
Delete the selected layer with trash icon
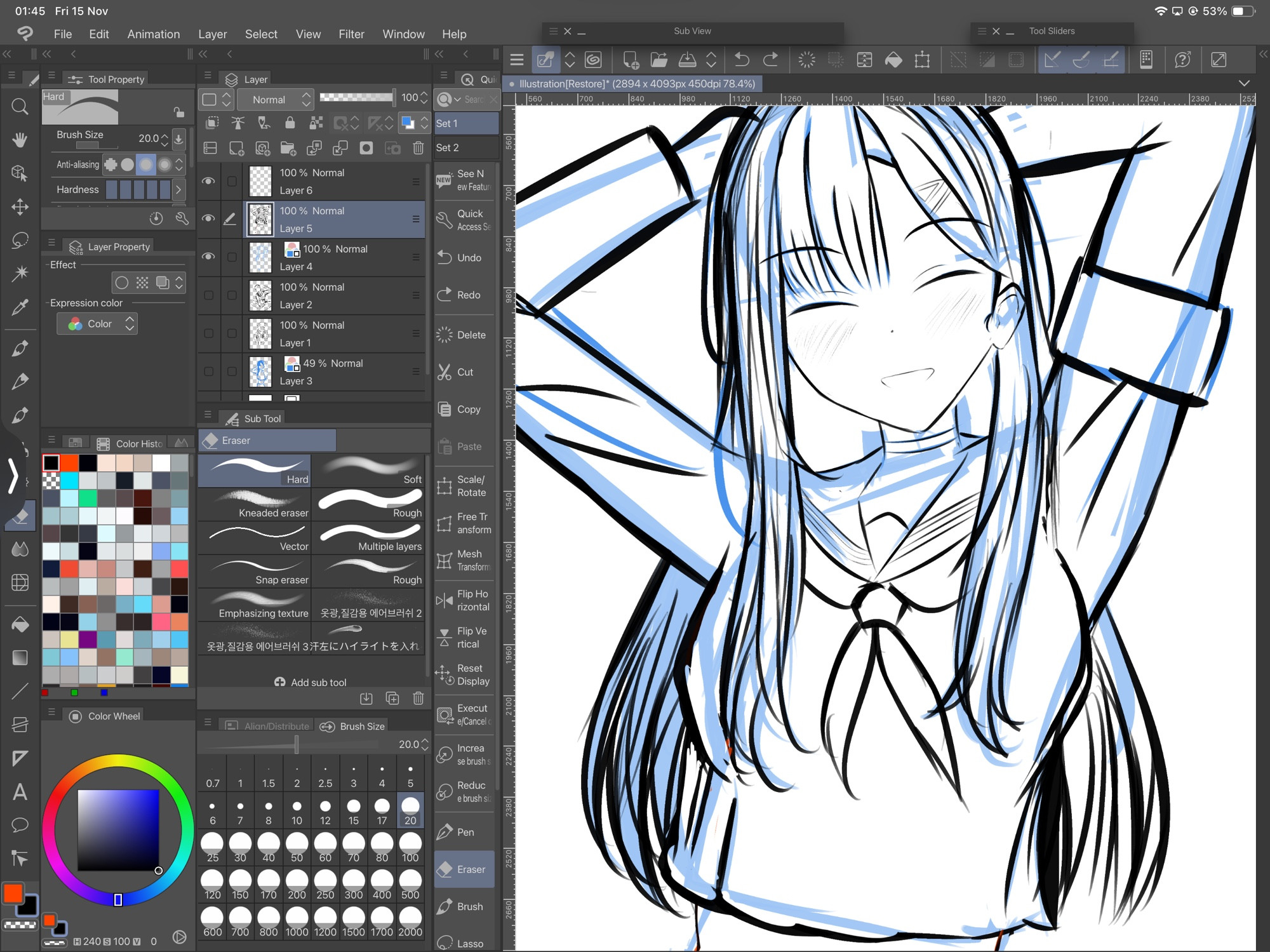(x=418, y=149)
